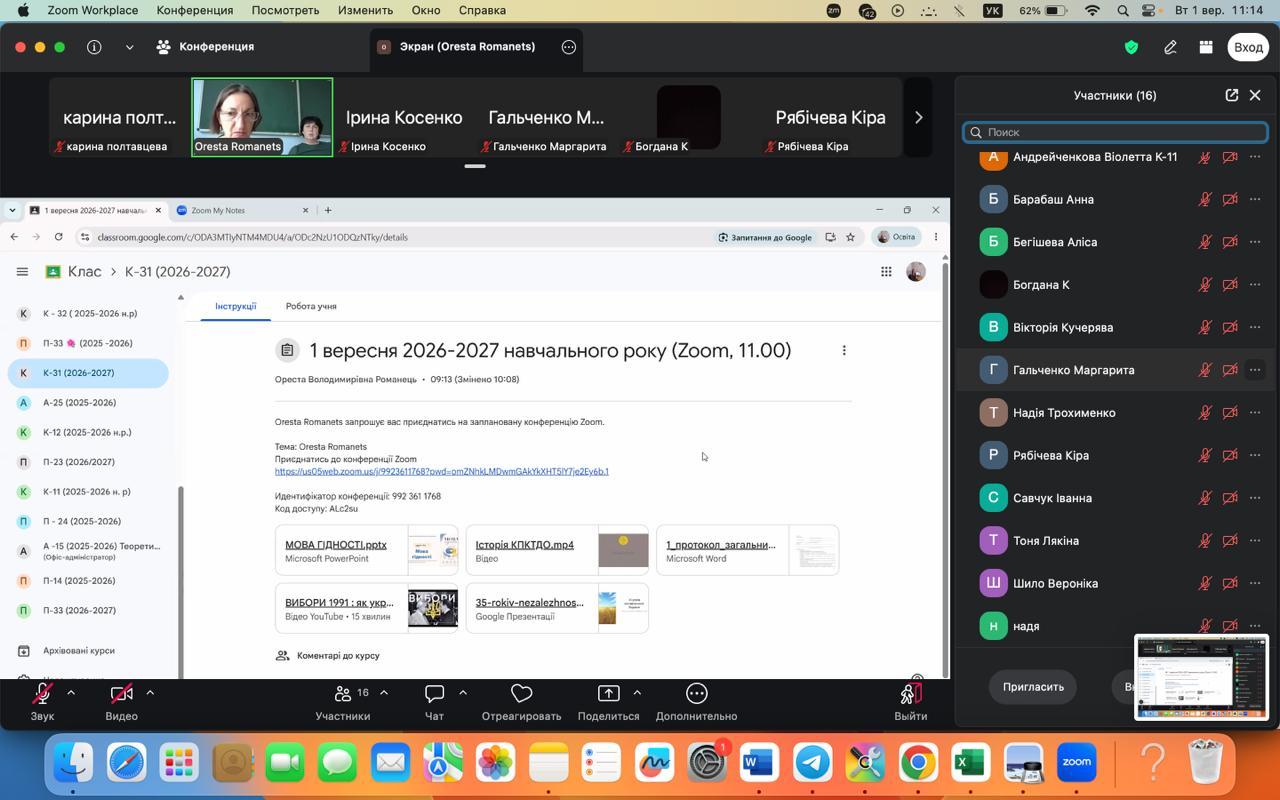Click the Выйти leave meeting button
This screenshot has height=800, width=1280.
click(x=910, y=702)
